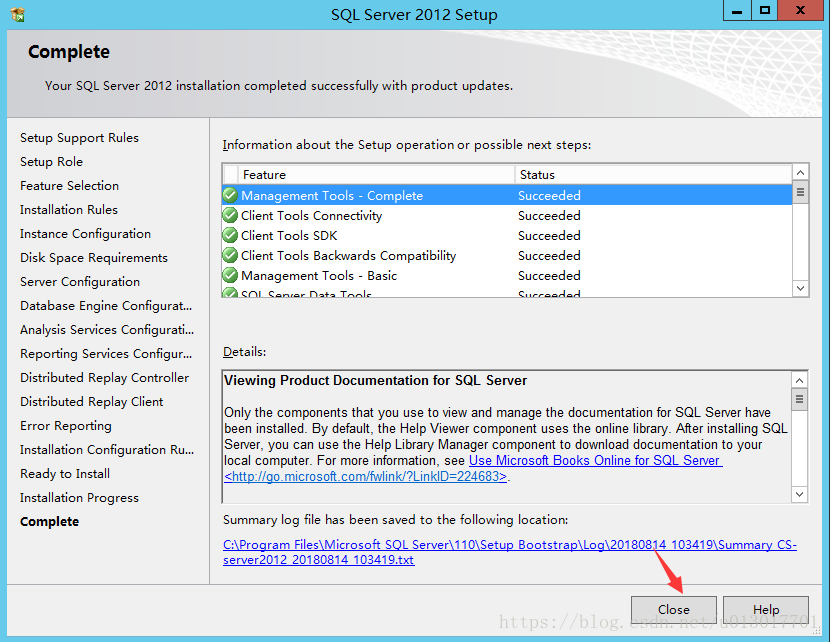Click the bold Complete step in sidebar
Viewport: 830px width, 642px height.
(49, 521)
